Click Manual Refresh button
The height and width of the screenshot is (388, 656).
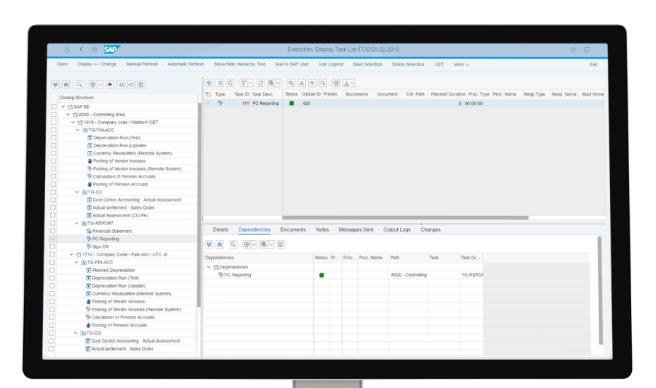point(142,64)
